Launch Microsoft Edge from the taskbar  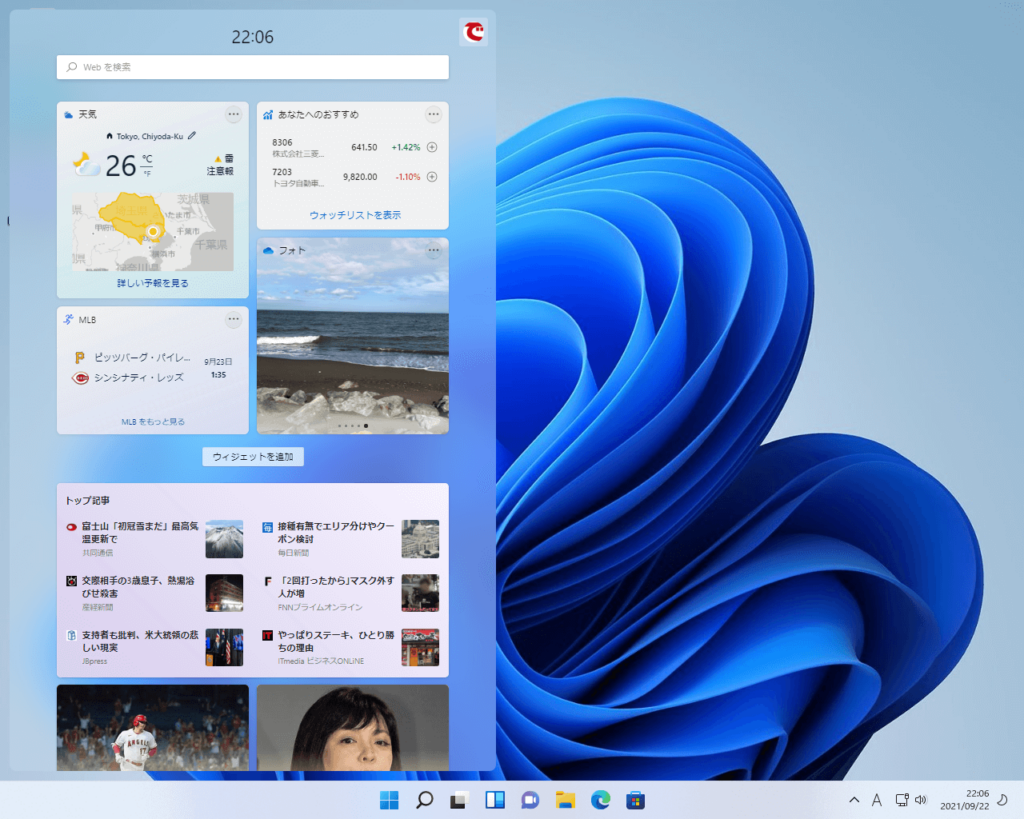tap(600, 799)
